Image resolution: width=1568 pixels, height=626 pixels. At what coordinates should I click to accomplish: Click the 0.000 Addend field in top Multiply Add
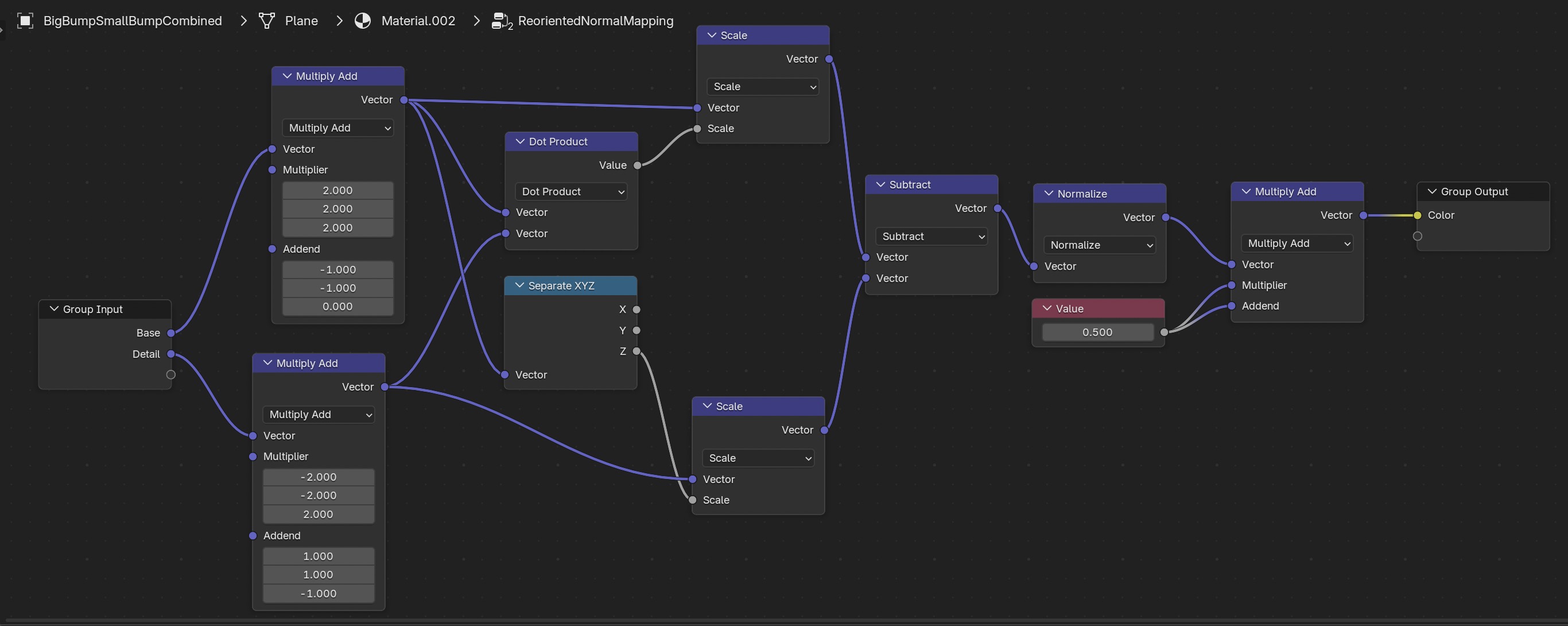(337, 307)
